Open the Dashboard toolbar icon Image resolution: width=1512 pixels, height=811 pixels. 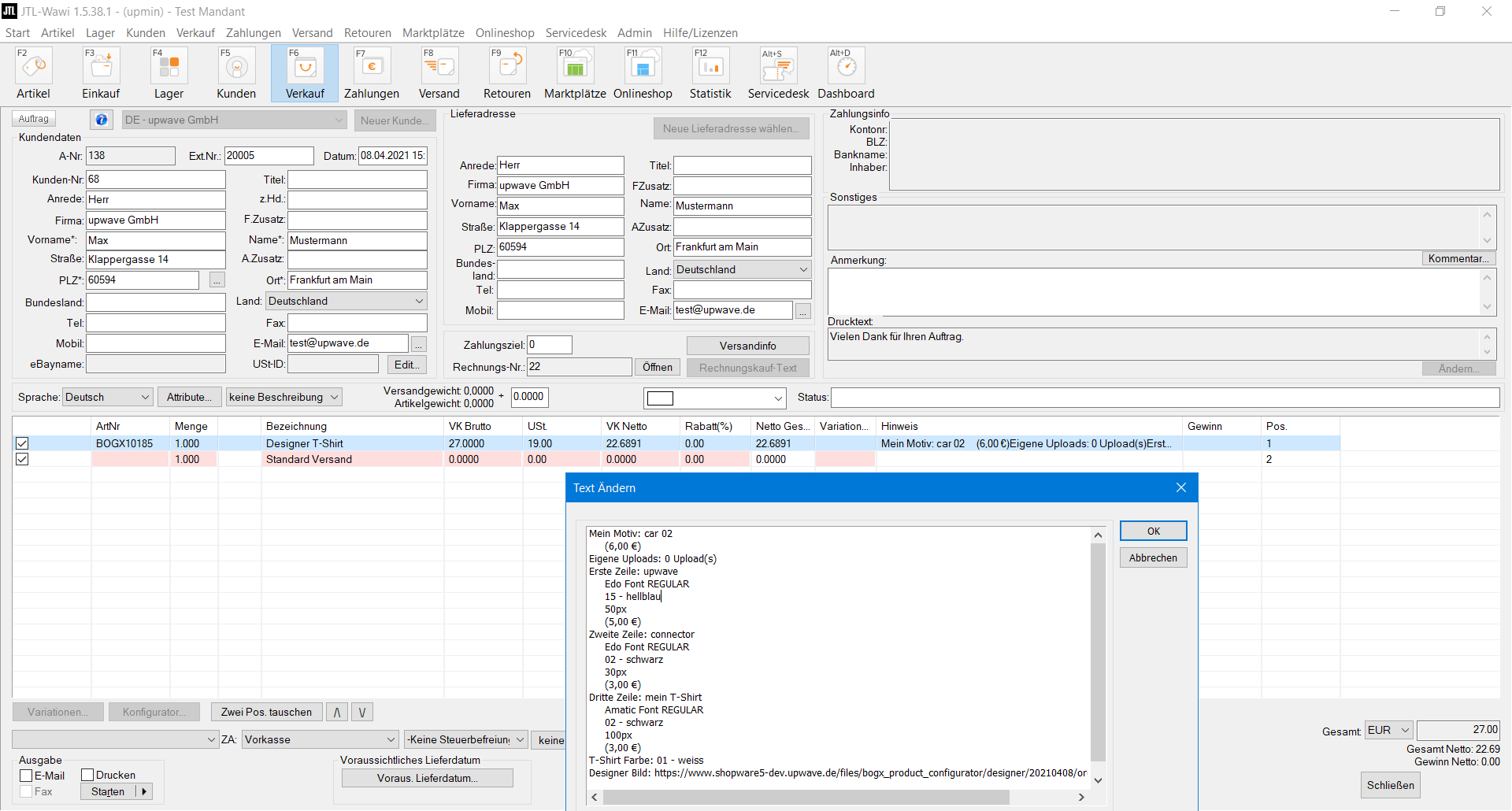[x=846, y=73]
